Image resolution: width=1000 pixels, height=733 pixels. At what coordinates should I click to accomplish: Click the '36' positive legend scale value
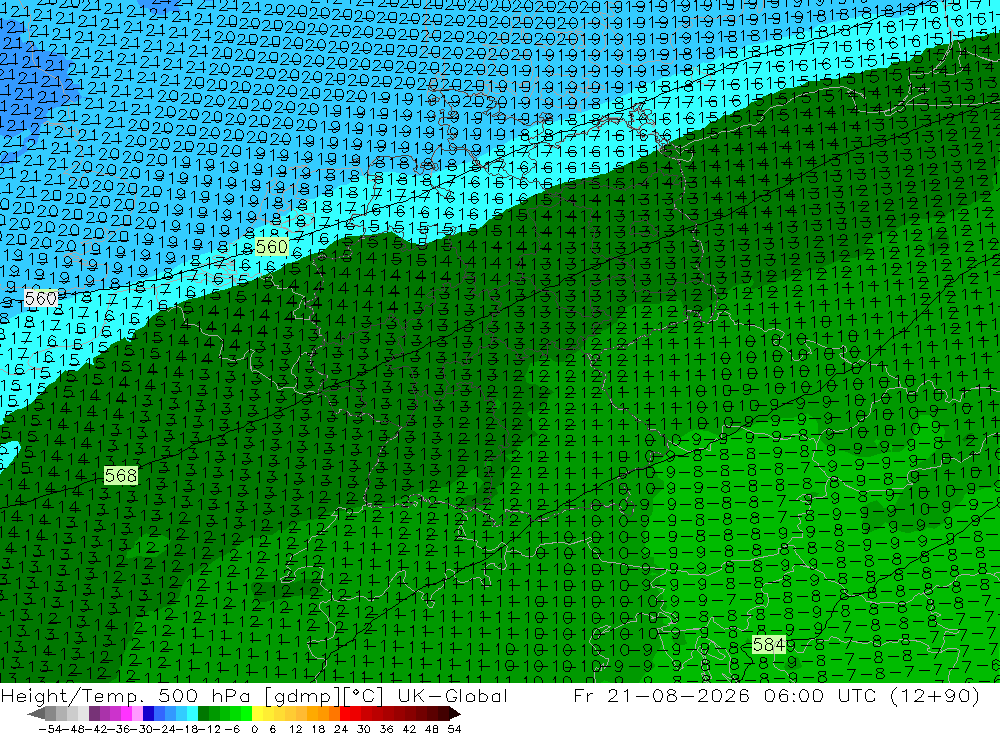pos(386,729)
